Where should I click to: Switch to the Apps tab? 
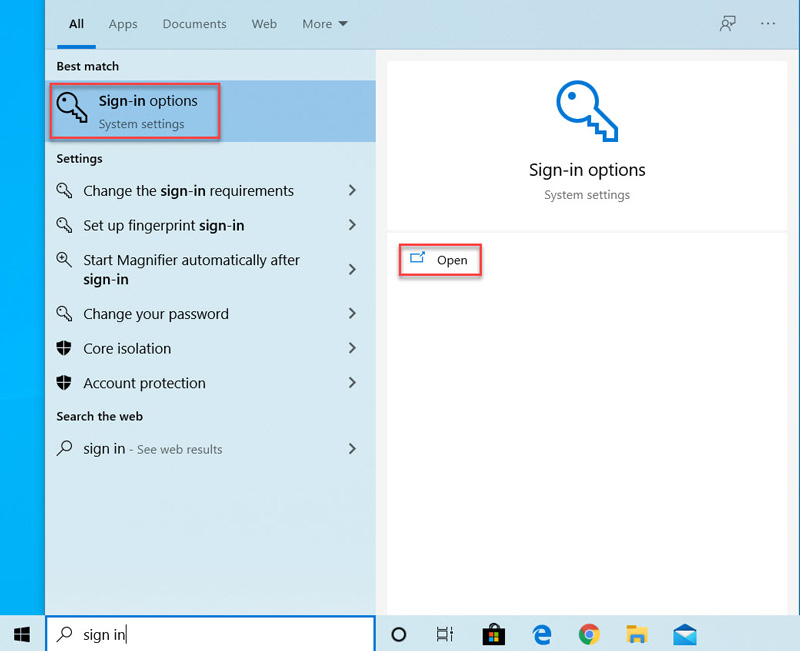click(x=123, y=23)
